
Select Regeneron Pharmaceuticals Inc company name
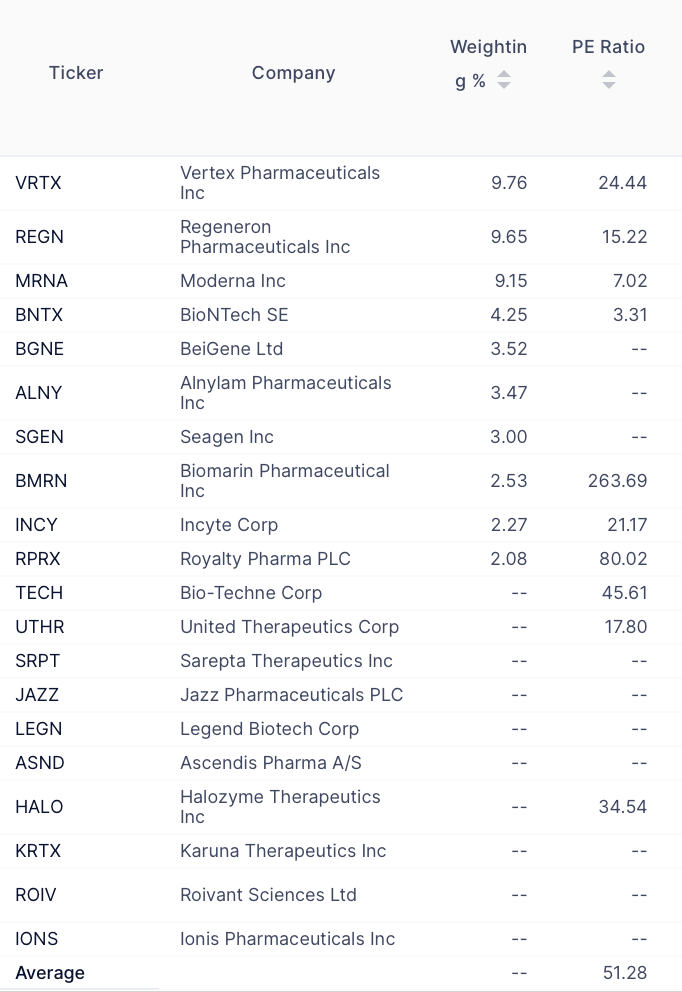coord(265,237)
